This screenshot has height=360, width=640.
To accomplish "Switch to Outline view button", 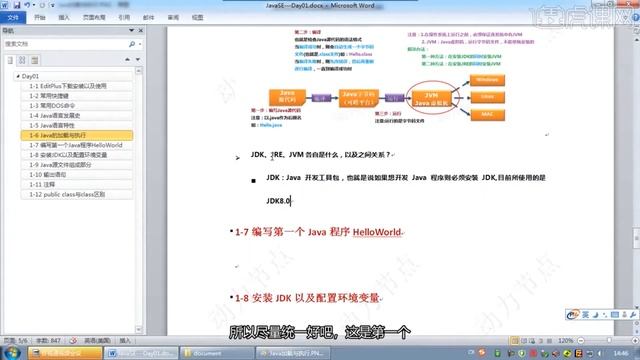I will 541,340.
